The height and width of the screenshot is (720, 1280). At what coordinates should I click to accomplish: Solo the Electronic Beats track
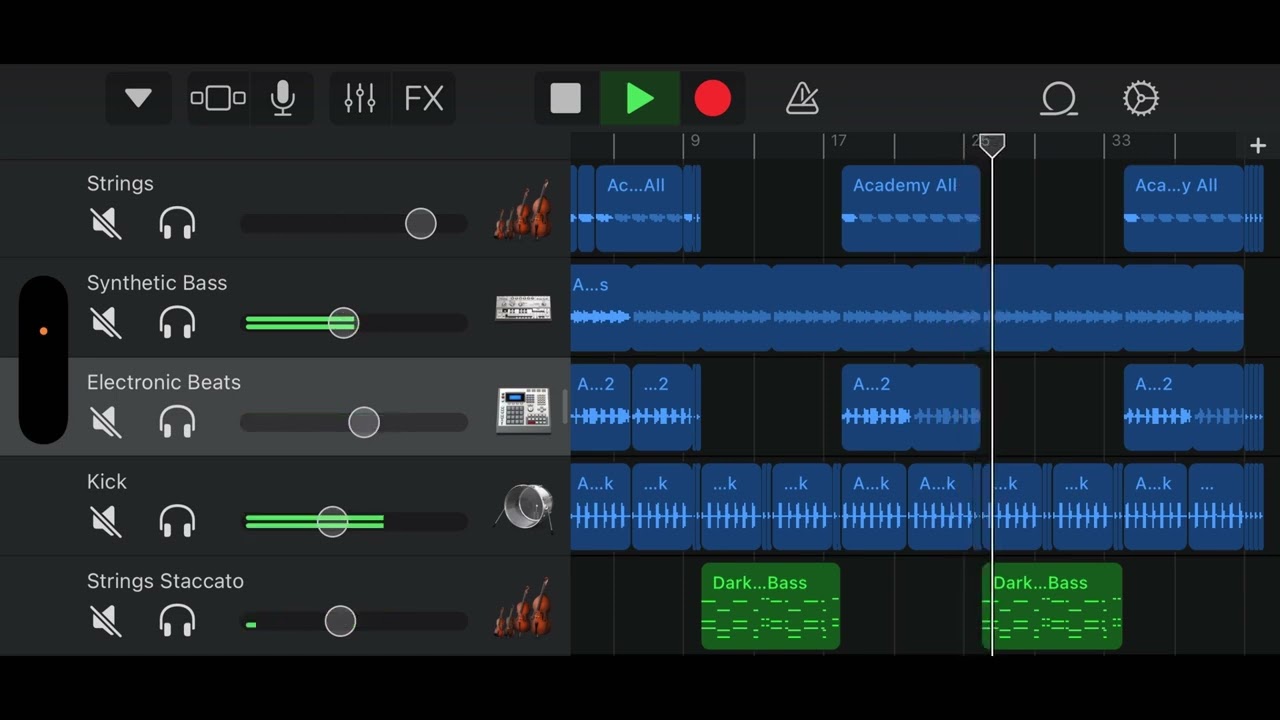click(177, 422)
